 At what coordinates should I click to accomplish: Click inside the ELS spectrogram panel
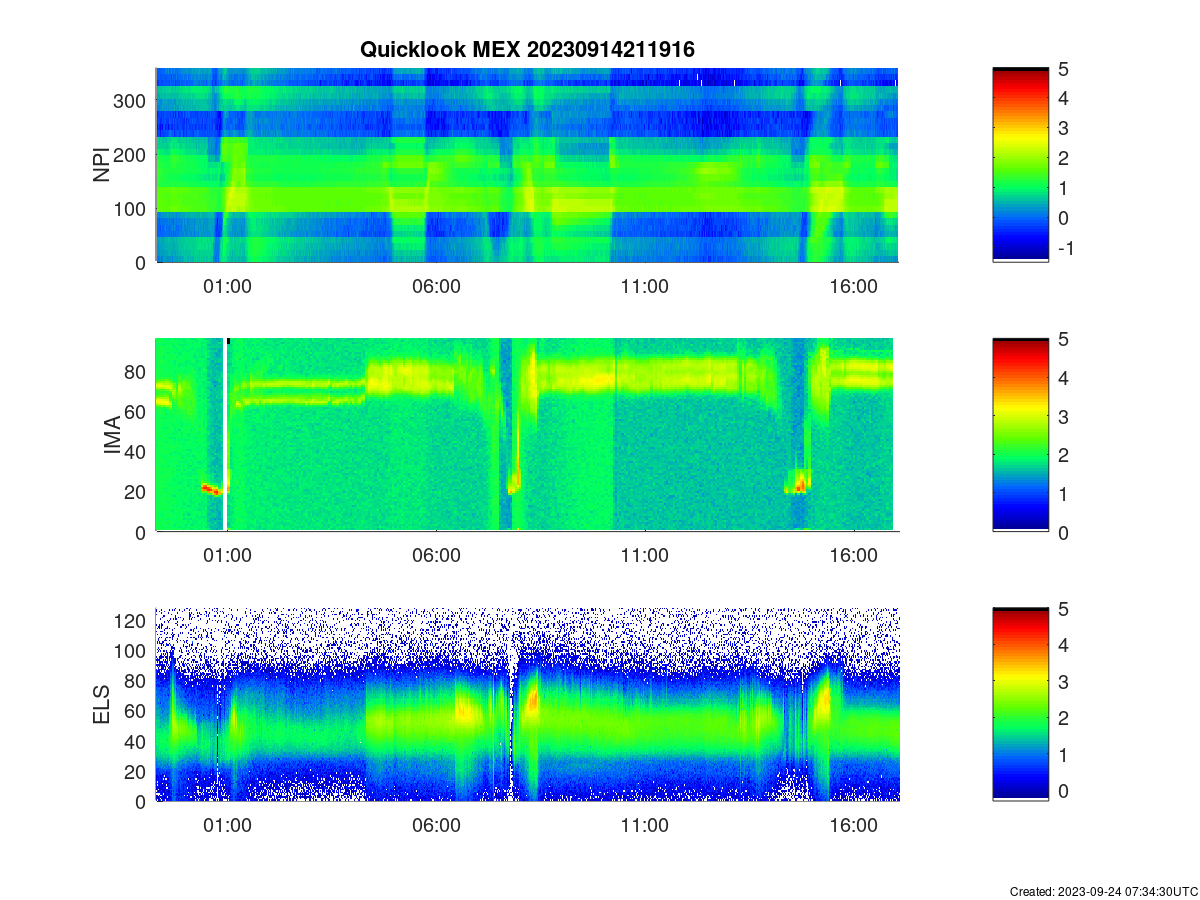[x=527, y=705]
